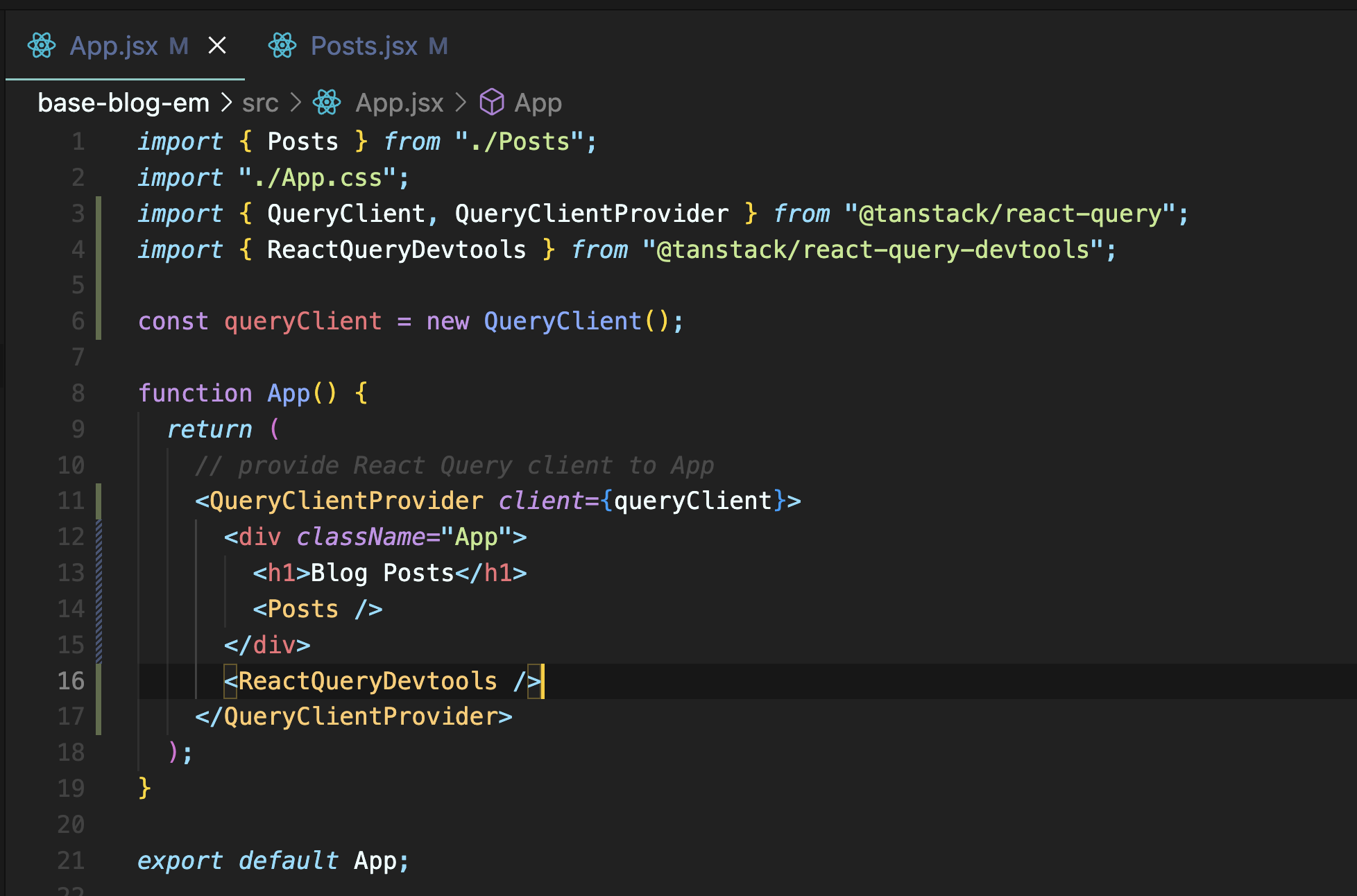Click App.jsx breadcrumb file name

coord(399,103)
